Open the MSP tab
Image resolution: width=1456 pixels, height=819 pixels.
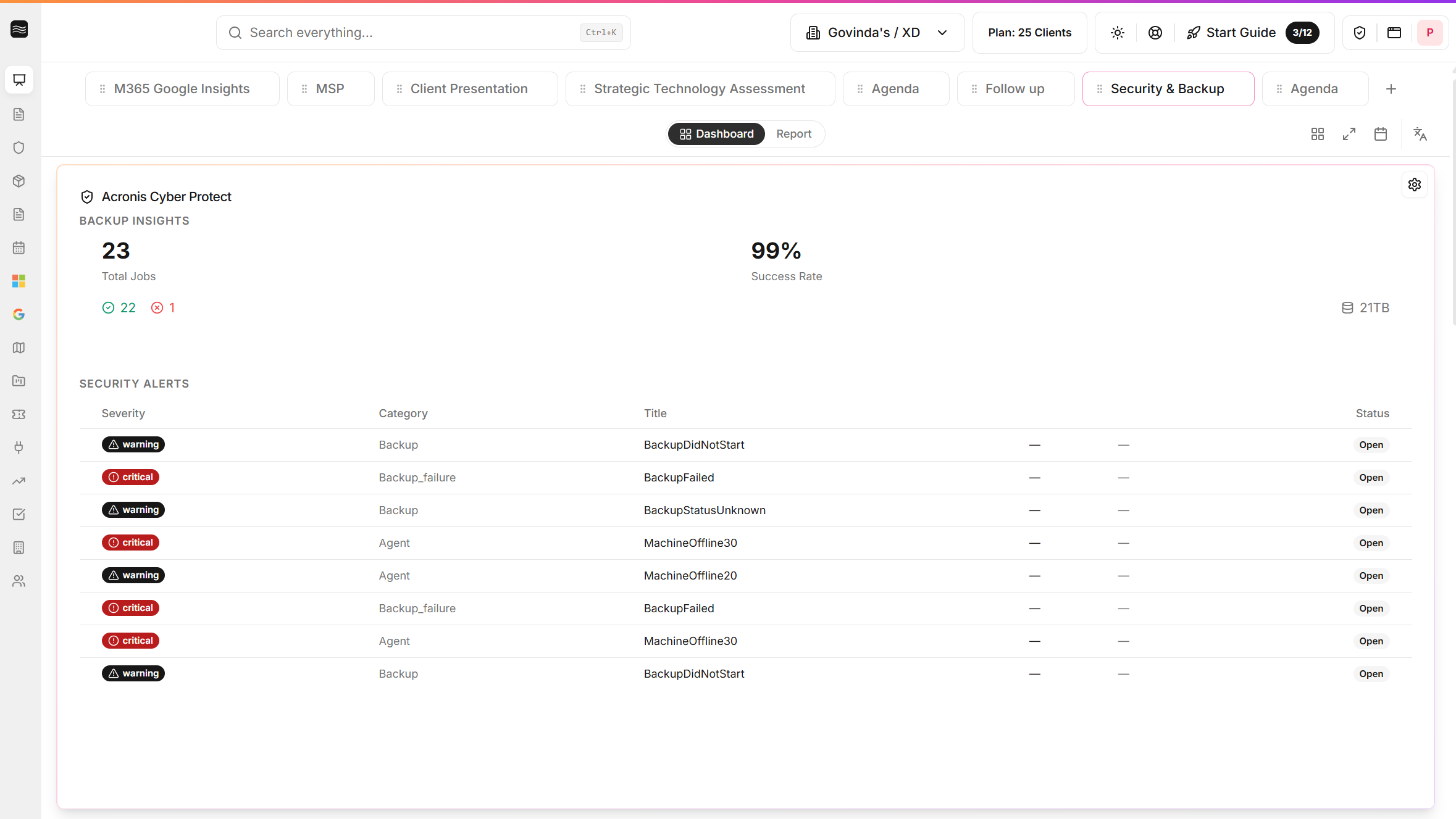[330, 89]
